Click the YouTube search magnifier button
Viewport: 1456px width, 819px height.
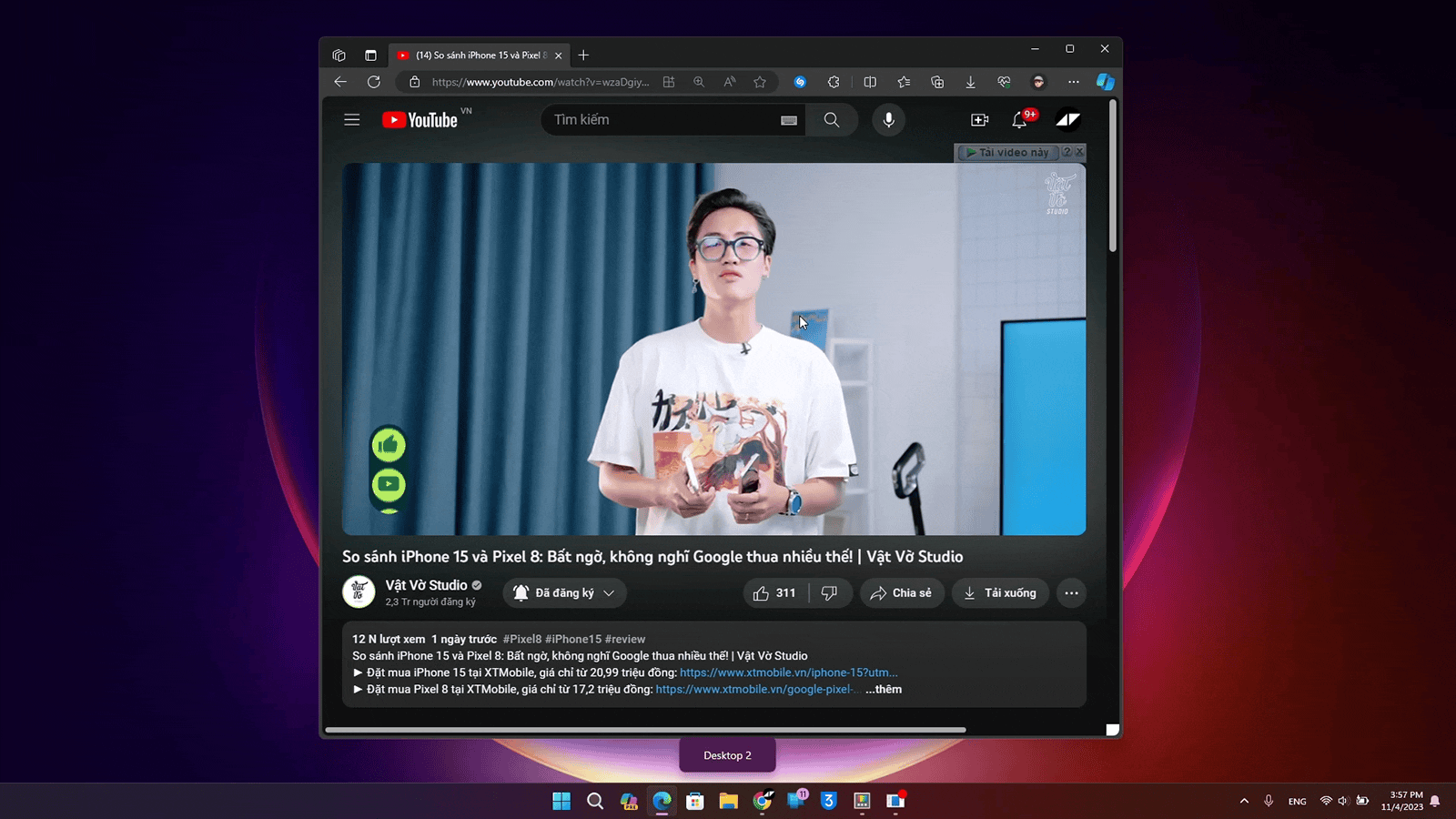(x=832, y=120)
